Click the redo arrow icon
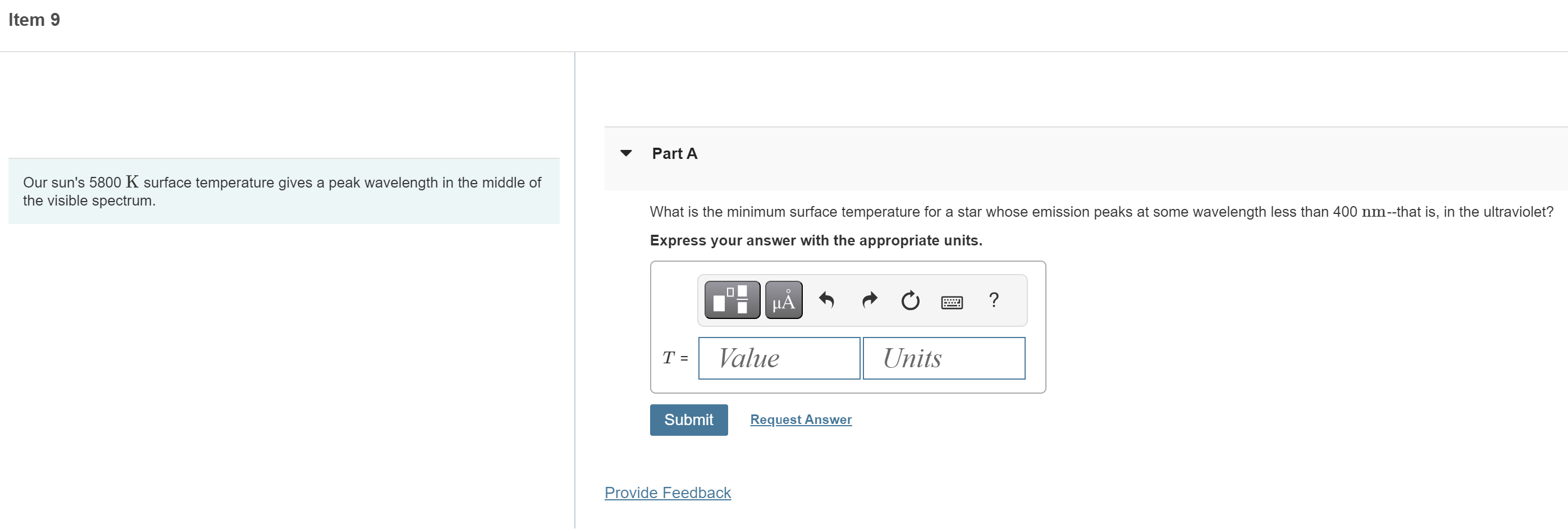The width and height of the screenshot is (1568, 529). [x=869, y=299]
